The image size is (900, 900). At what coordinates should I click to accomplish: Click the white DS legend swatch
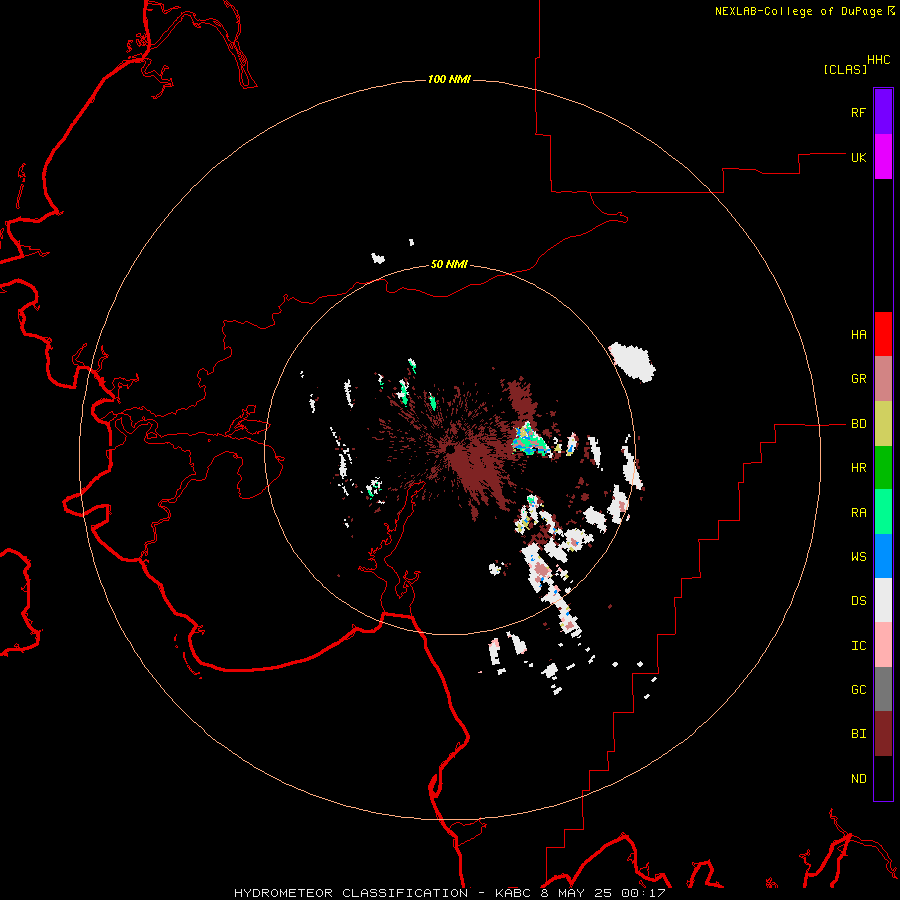point(883,600)
